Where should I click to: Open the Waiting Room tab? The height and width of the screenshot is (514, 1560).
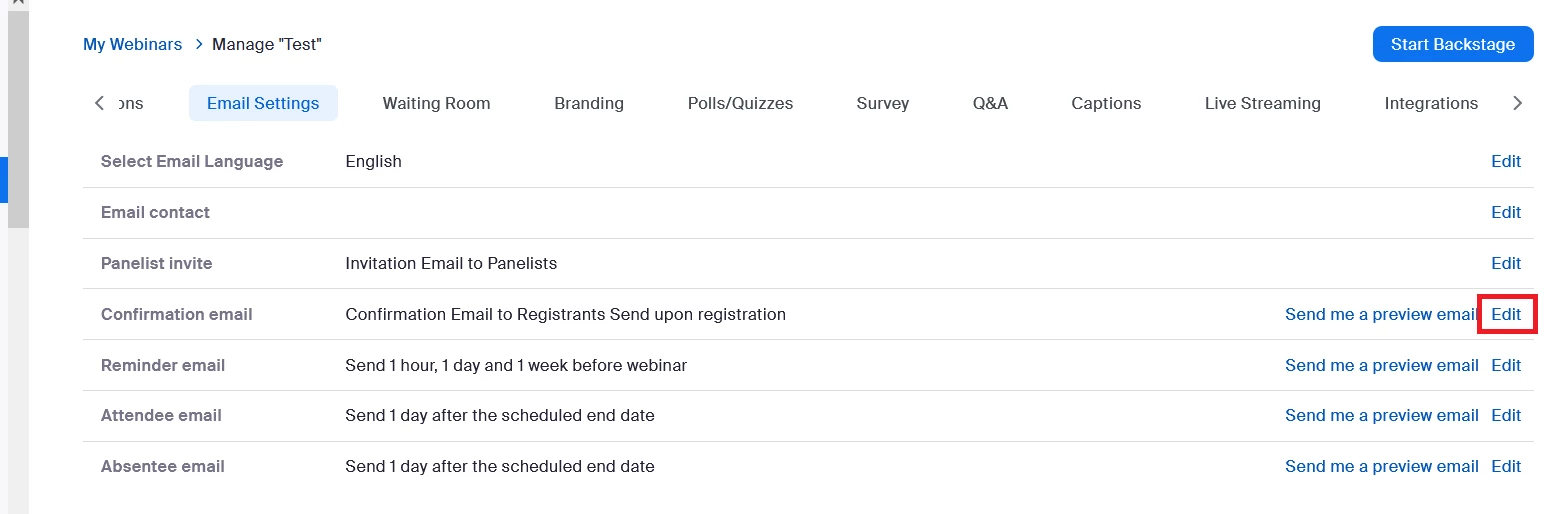click(436, 103)
